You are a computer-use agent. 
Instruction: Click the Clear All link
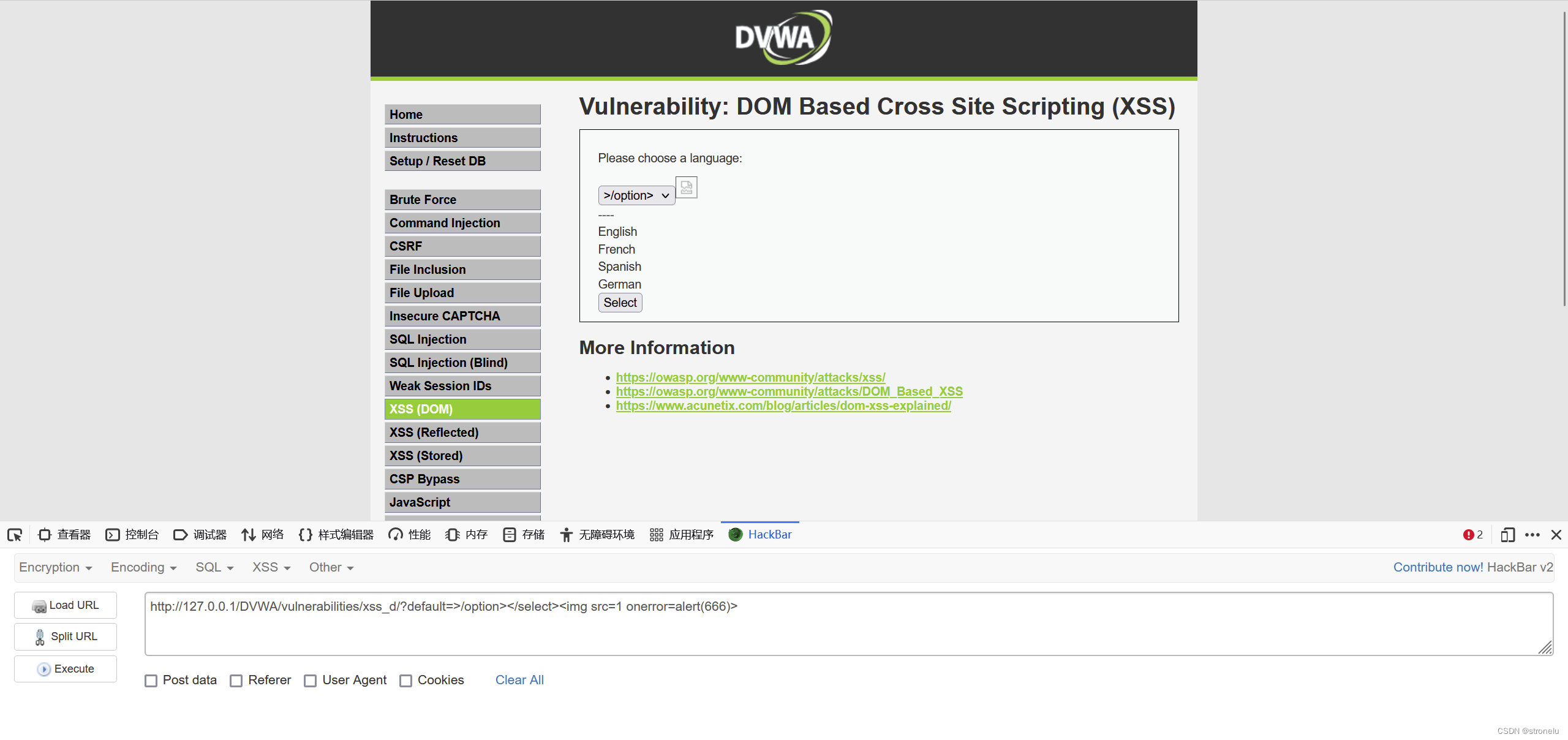point(519,680)
